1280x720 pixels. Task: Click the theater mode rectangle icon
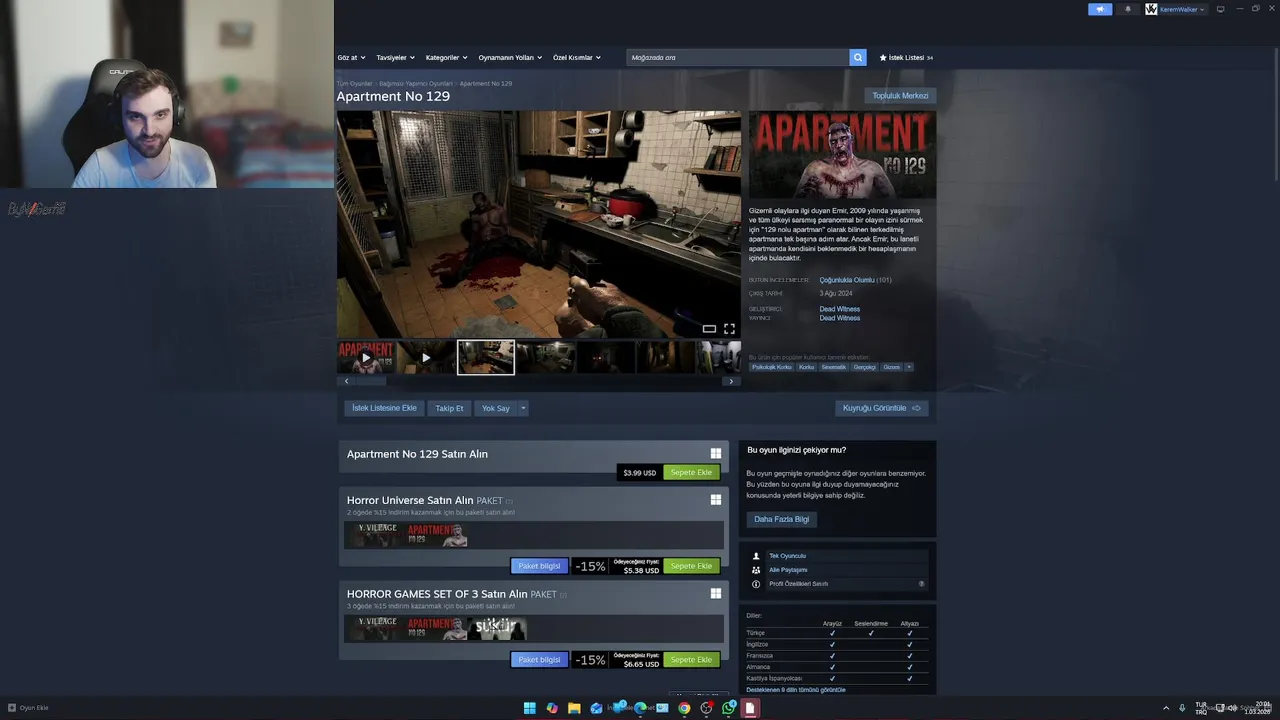click(709, 328)
